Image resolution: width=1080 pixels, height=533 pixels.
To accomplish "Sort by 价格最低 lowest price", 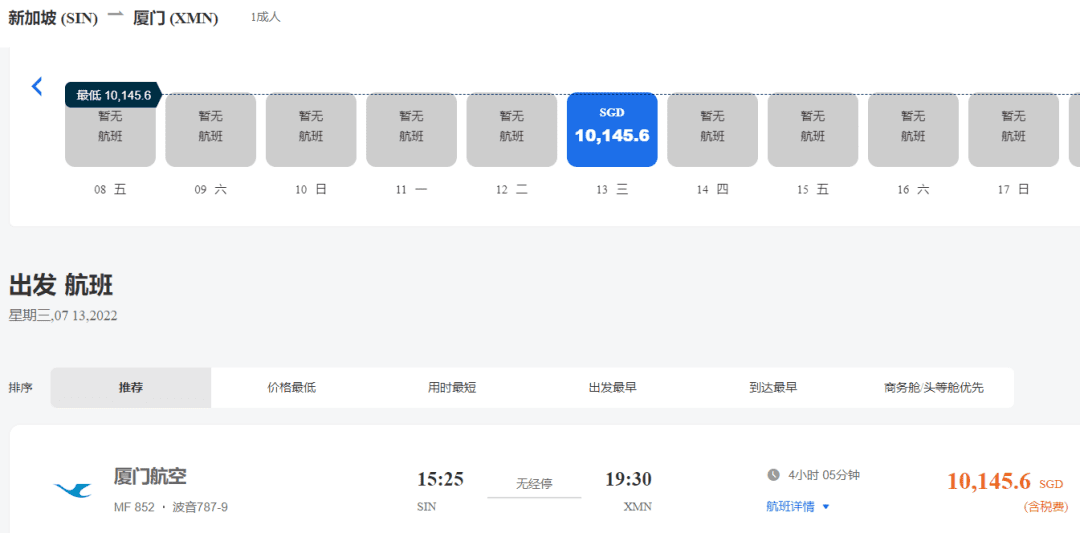I will pyautogui.click(x=291, y=387).
